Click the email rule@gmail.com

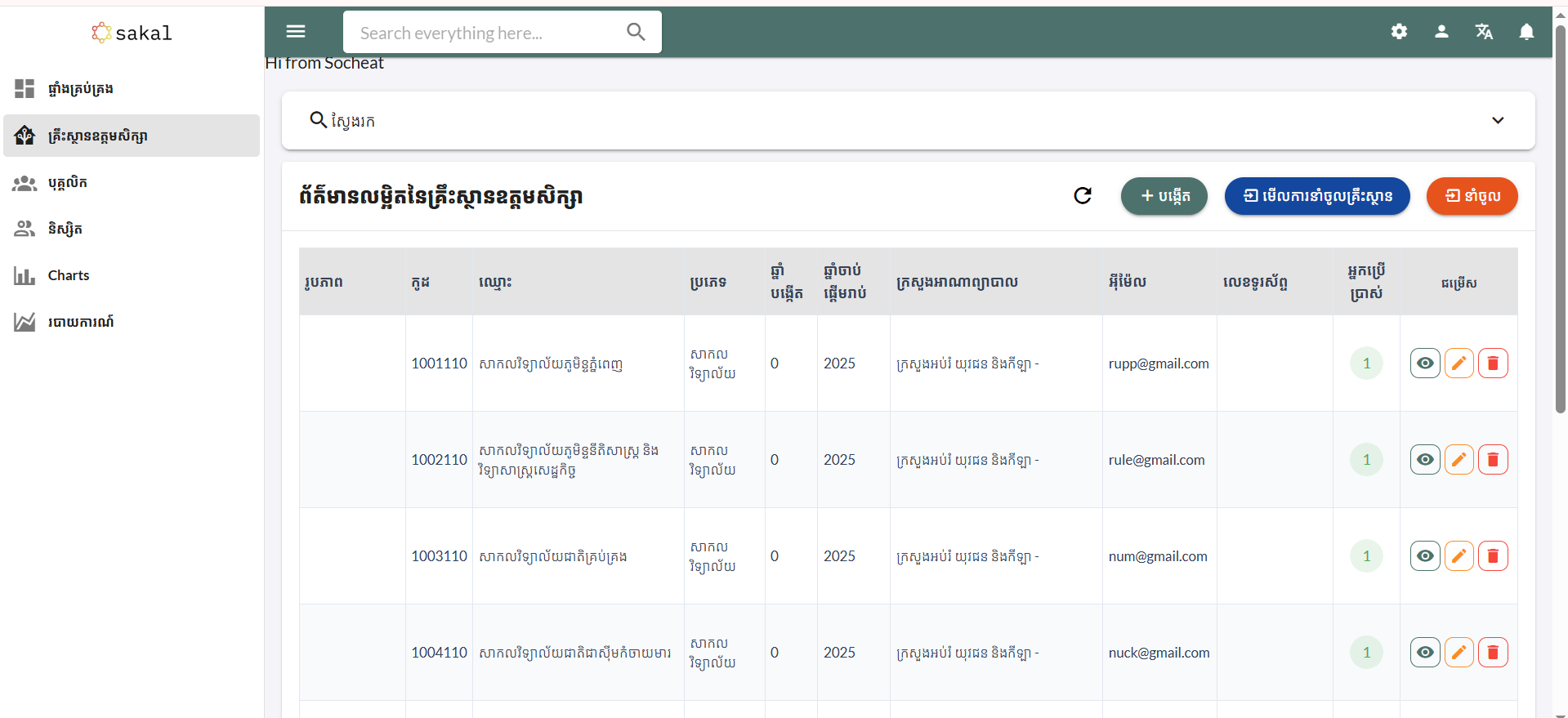click(x=1156, y=460)
